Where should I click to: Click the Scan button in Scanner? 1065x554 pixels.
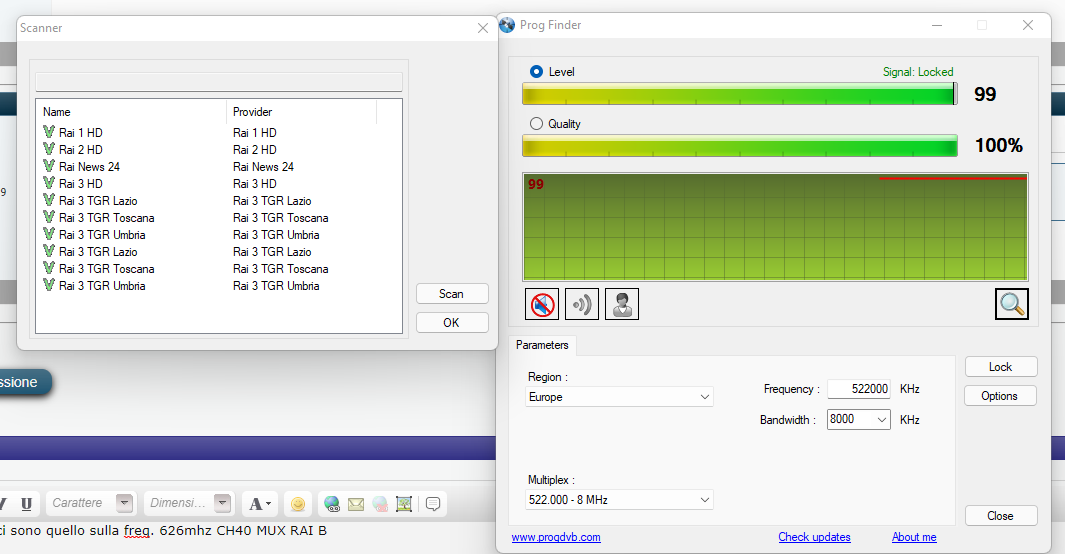coord(452,294)
